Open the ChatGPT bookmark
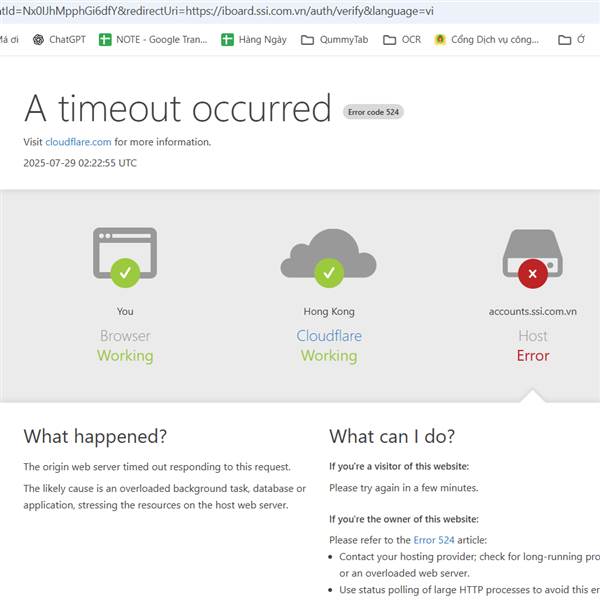Screen dimensions: 600x600 click(x=59, y=39)
